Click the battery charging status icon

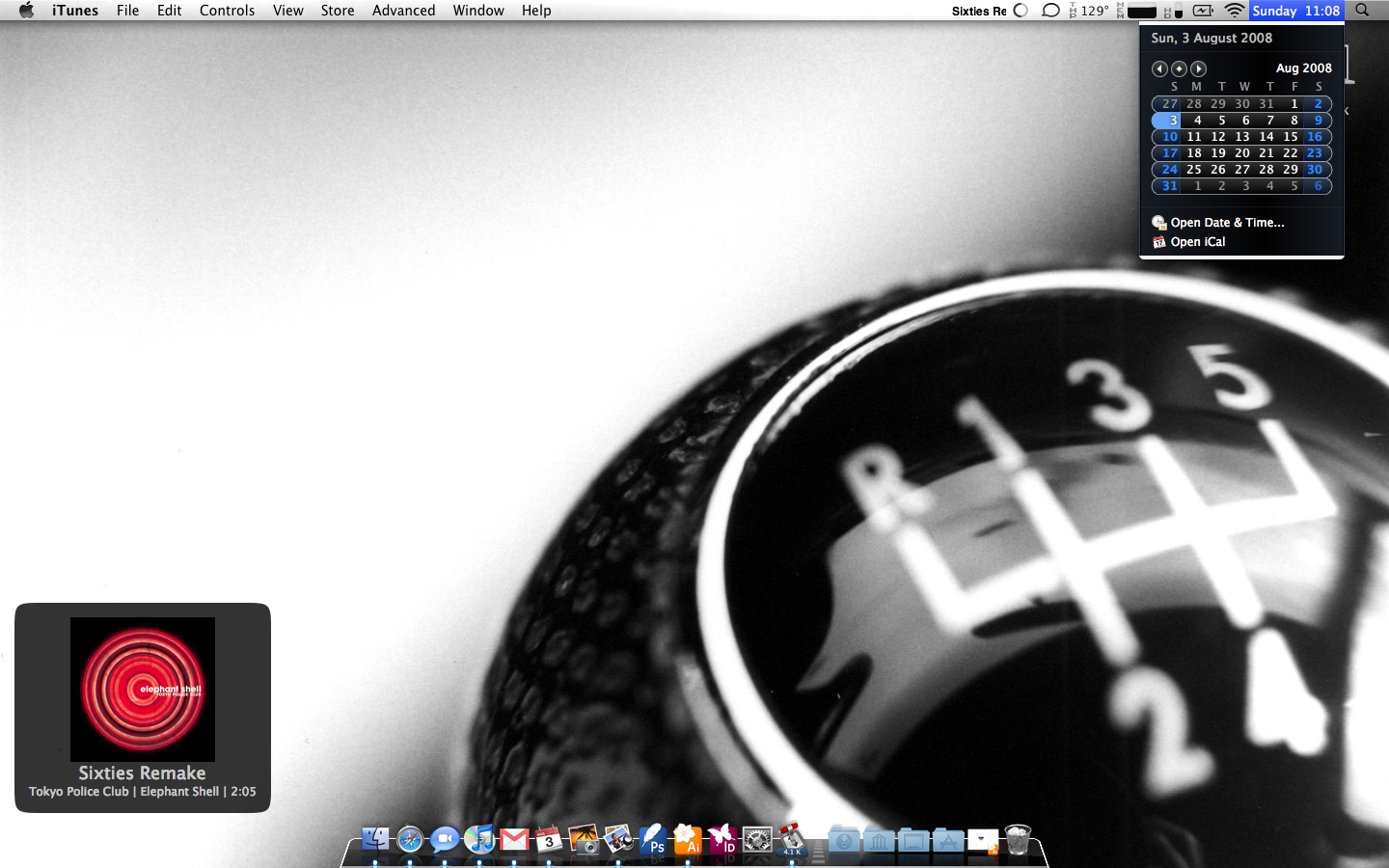coord(1203,11)
